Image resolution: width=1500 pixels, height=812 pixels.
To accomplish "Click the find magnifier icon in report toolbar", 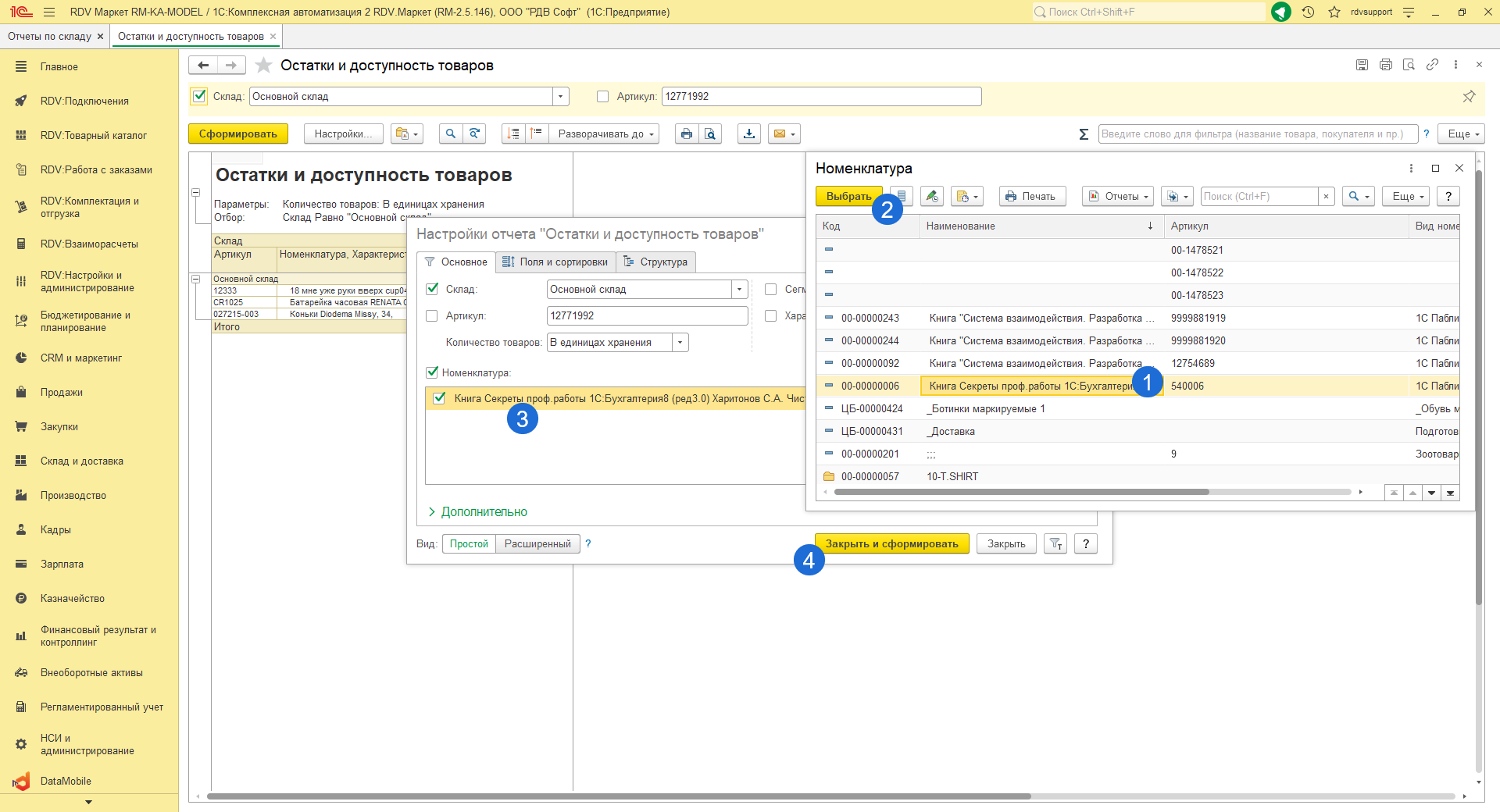I will tap(450, 134).
